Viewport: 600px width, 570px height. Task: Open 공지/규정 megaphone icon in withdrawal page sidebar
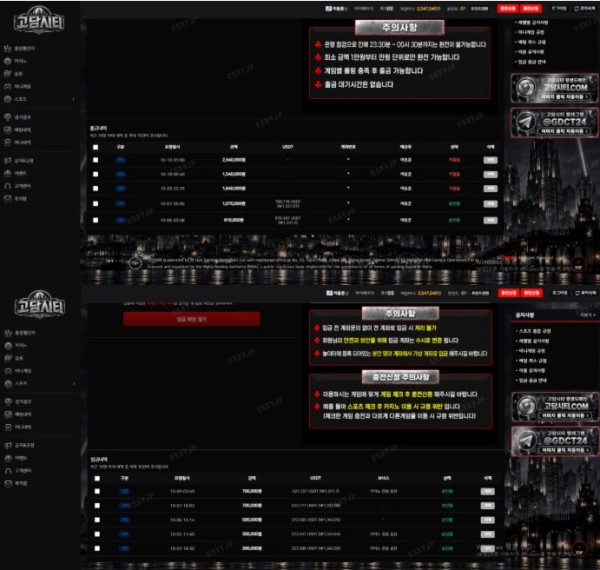pos(8,161)
